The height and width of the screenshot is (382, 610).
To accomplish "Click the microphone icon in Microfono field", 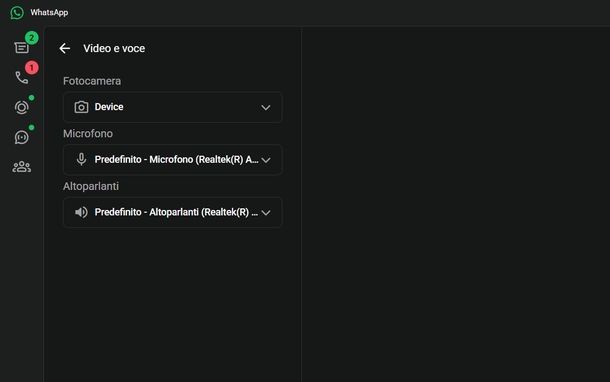I will [x=81, y=159].
